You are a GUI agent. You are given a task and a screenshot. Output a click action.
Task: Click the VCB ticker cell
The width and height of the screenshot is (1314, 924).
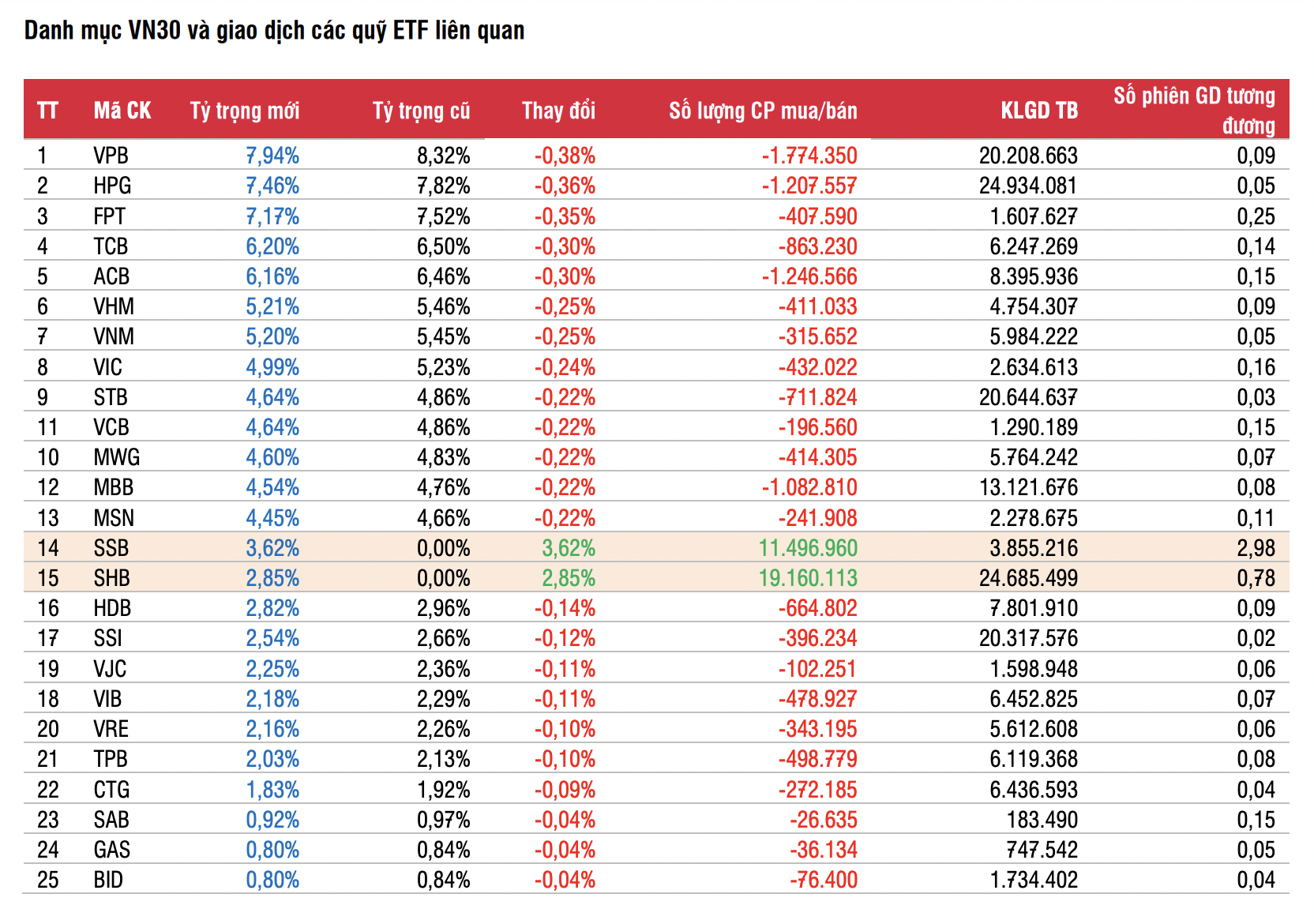(111, 427)
